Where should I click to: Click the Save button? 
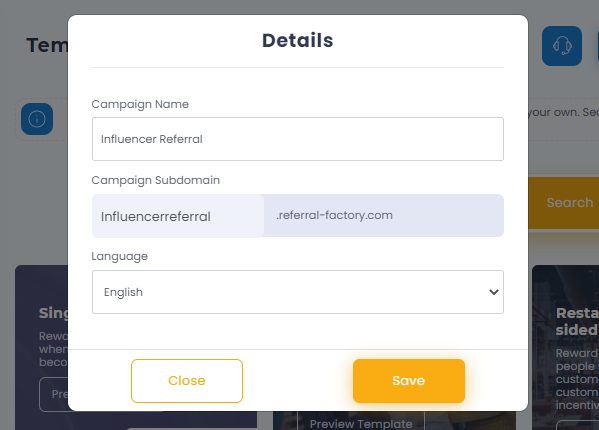pyautogui.click(x=409, y=381)
